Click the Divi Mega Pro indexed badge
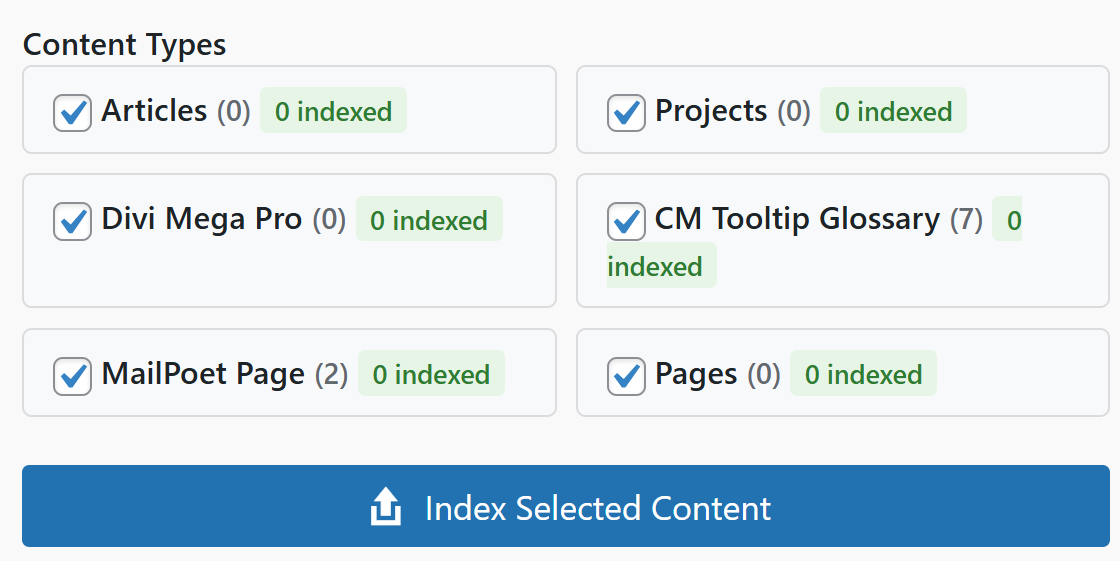This screenshot has height=561, width=1120. point(429,220)
